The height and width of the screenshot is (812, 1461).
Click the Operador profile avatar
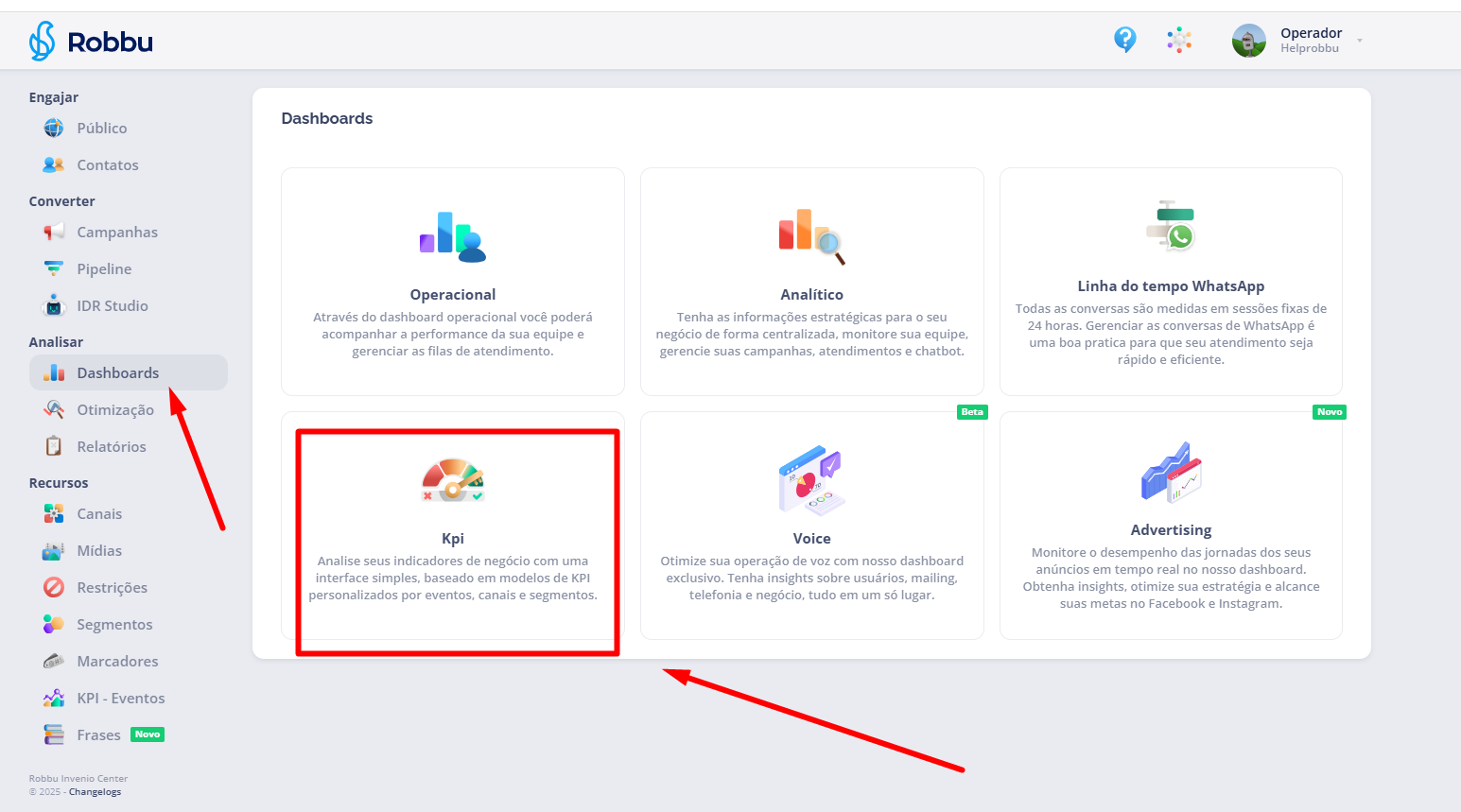1248,41
